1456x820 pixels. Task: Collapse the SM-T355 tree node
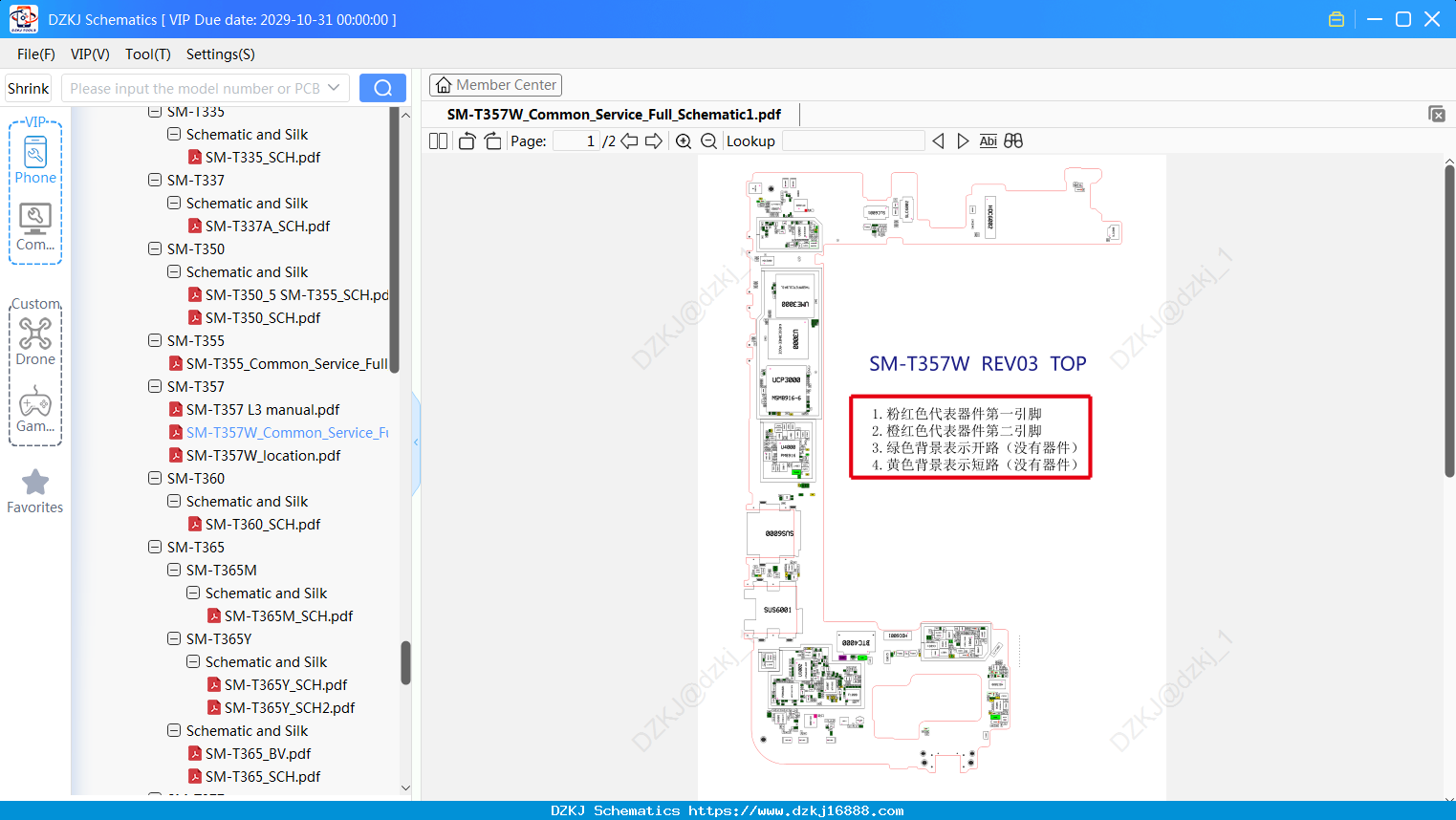(x=155, y=340)
